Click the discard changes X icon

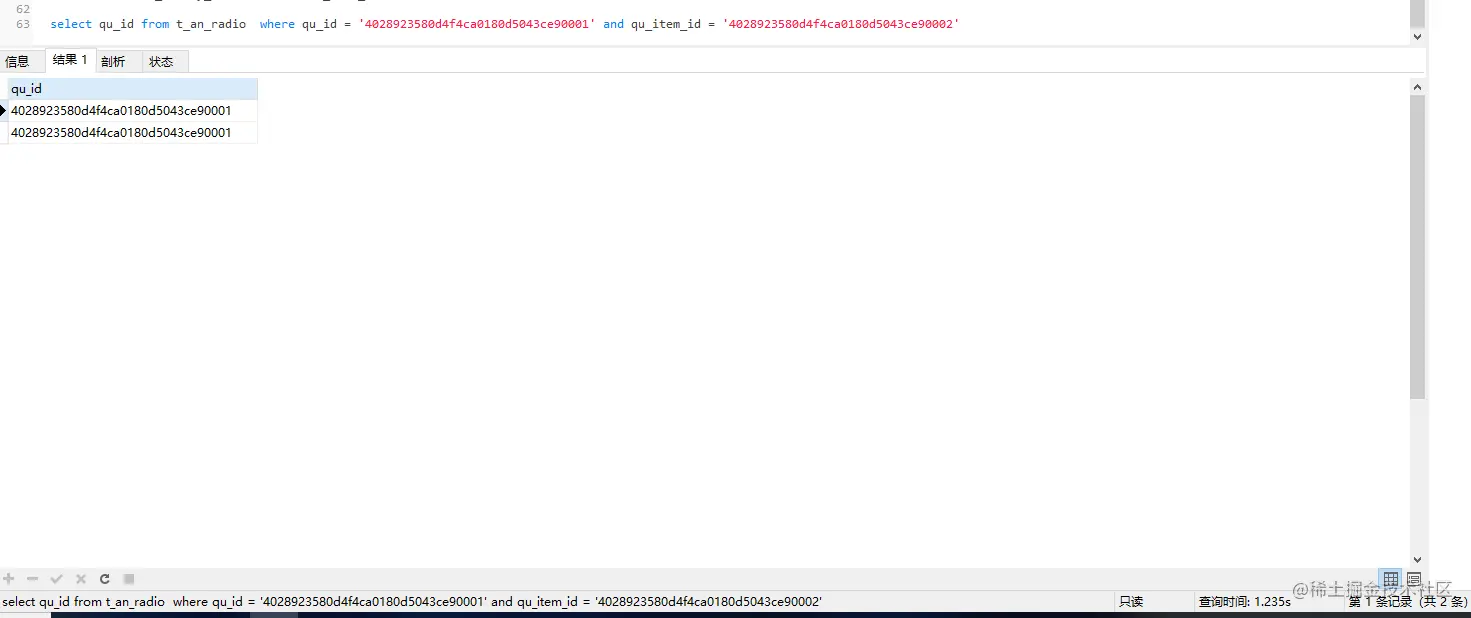click(81, 579)
